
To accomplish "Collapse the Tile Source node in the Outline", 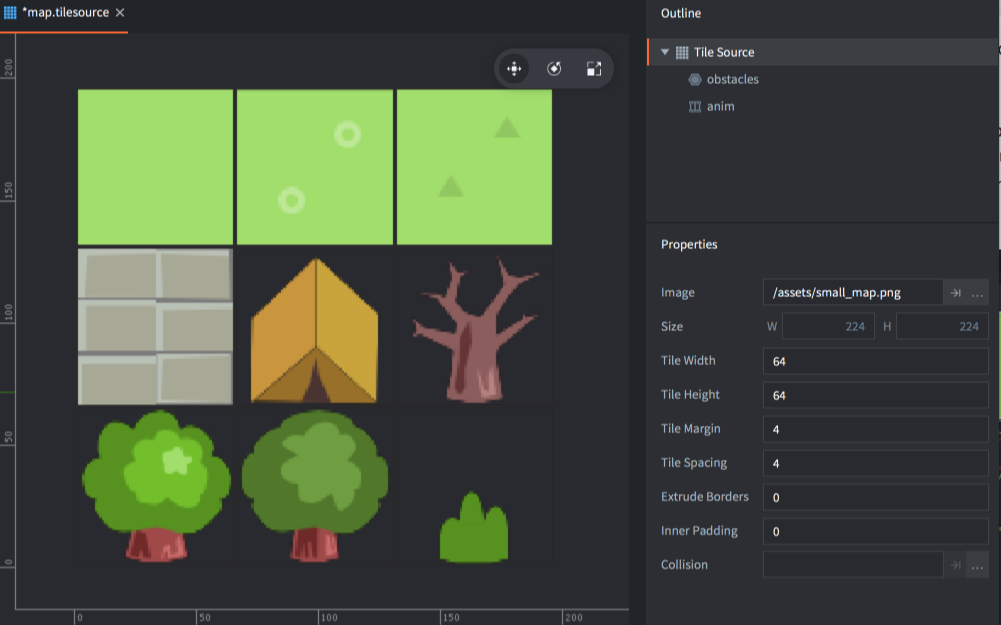I will tap(664, 51).
